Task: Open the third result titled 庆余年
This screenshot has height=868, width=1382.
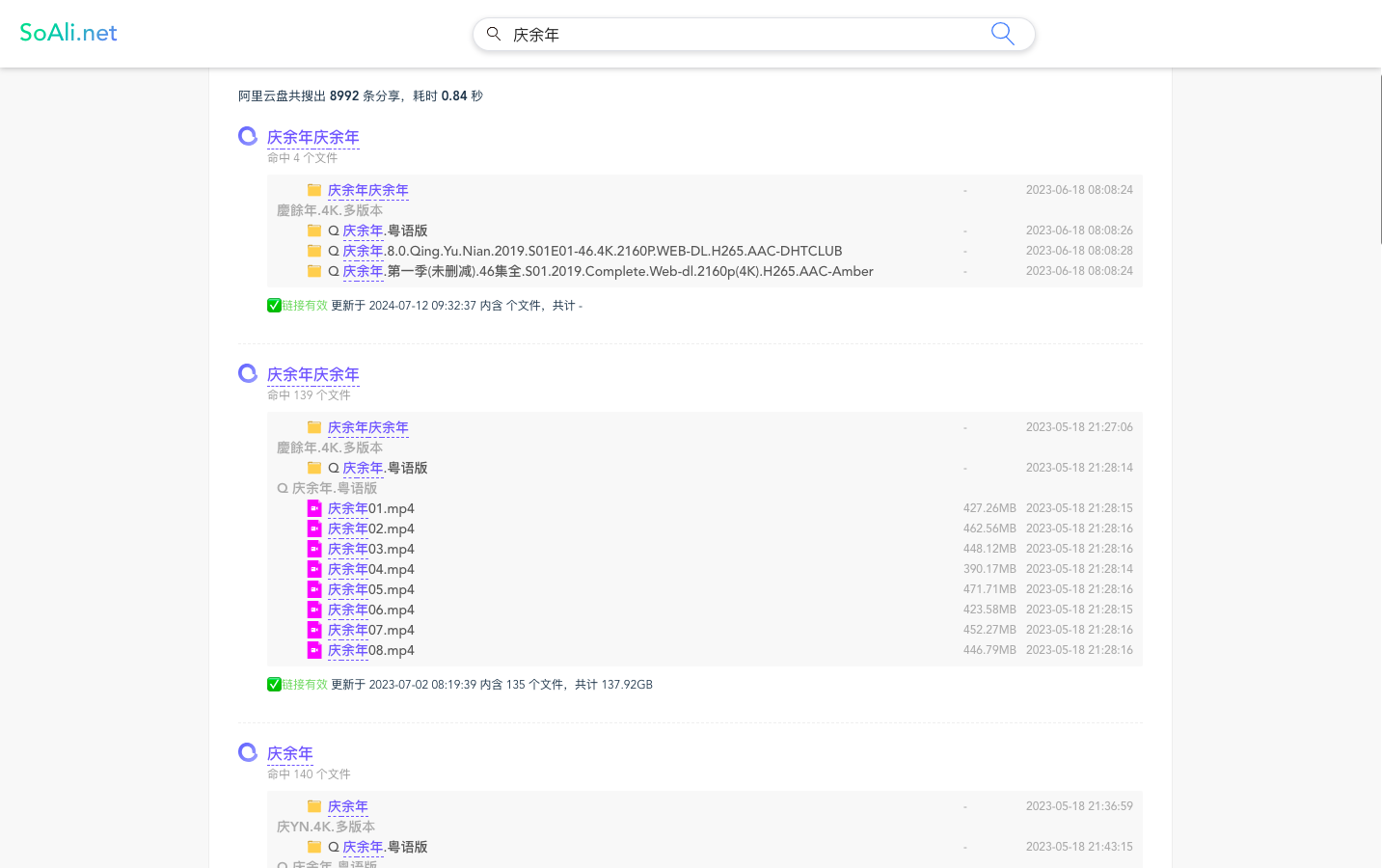Action: click(x=289, y=752)
